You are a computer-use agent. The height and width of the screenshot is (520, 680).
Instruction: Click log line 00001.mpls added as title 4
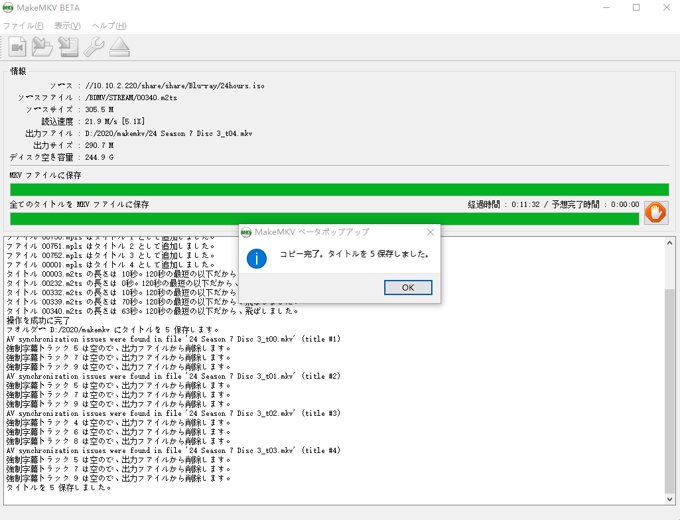(x=110, y=265)
